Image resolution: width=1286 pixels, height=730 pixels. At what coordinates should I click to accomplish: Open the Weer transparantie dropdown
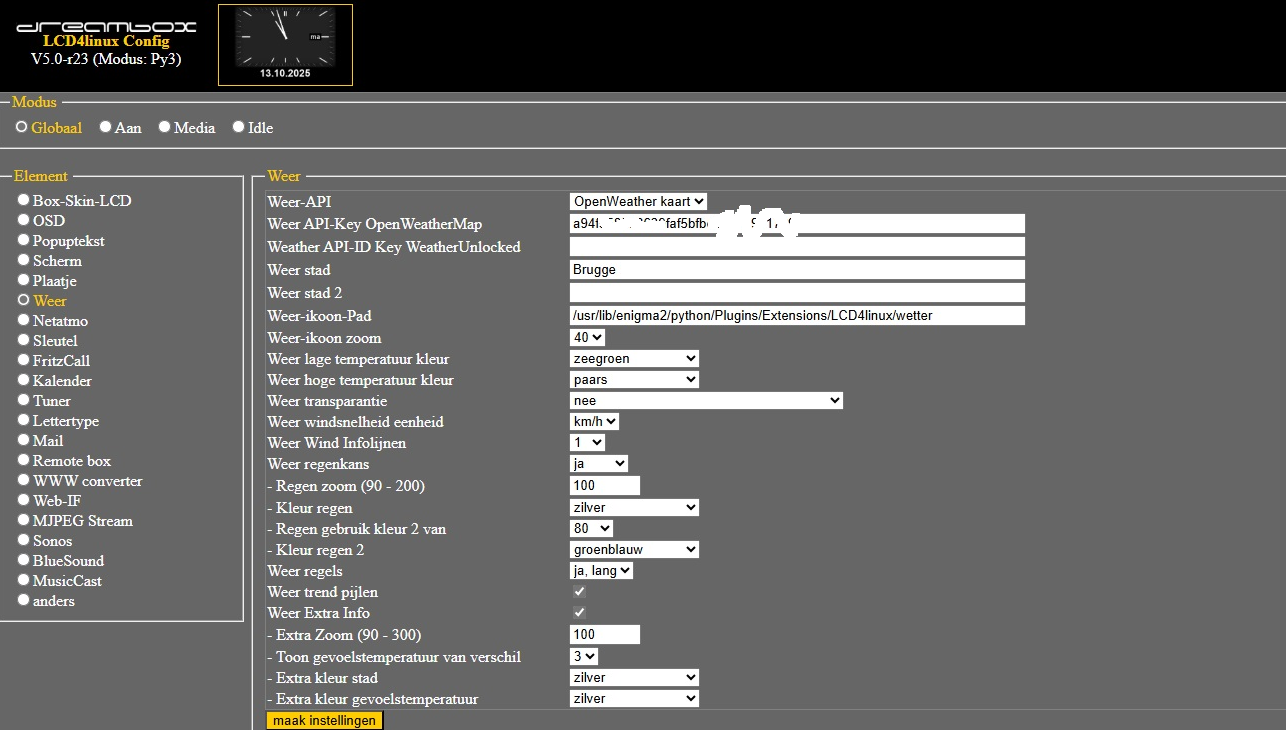pyautogui.click(x=706, y=401)
